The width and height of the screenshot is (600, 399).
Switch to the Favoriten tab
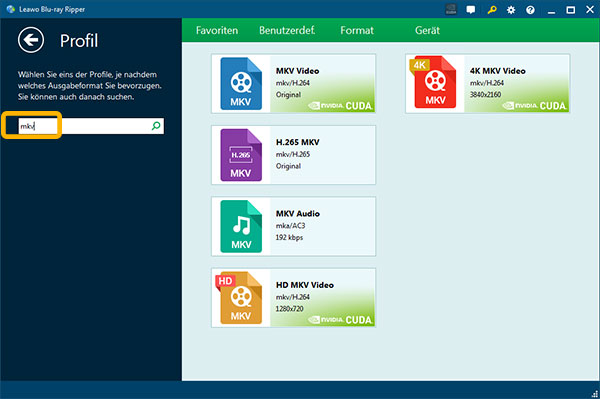coord(217,30)
